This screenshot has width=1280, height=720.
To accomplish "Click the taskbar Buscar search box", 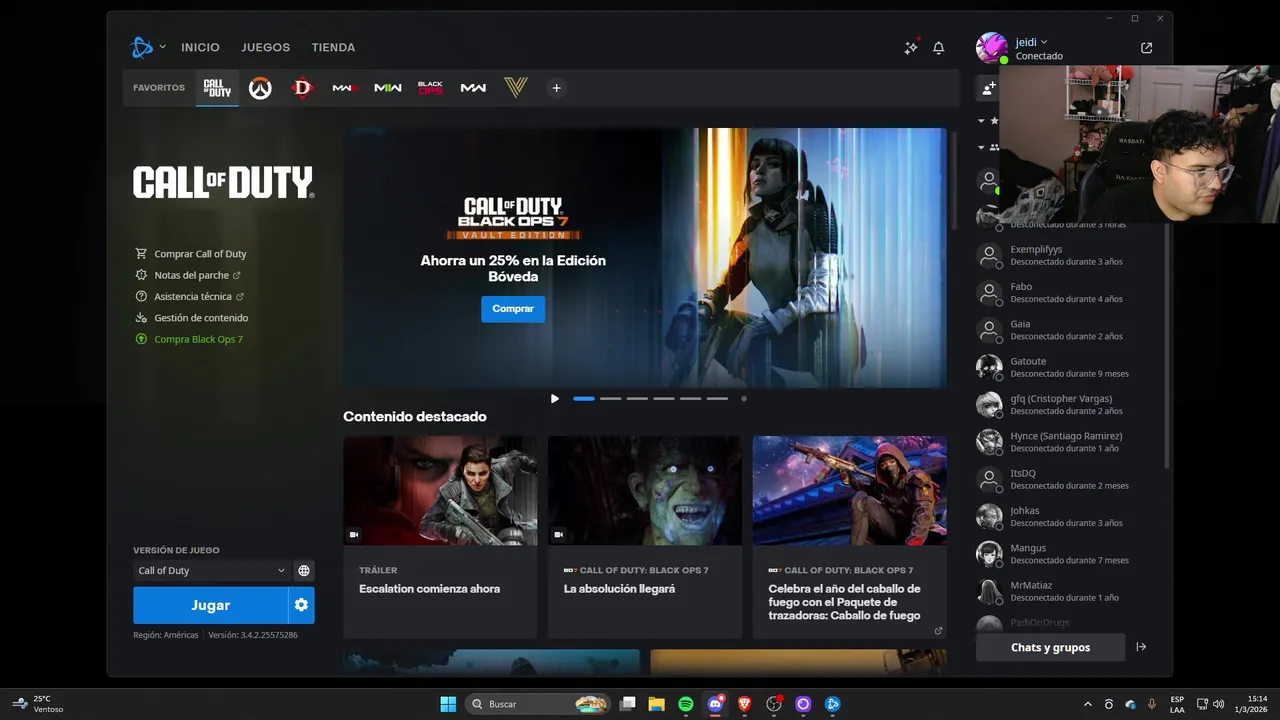I will point(539,704).
